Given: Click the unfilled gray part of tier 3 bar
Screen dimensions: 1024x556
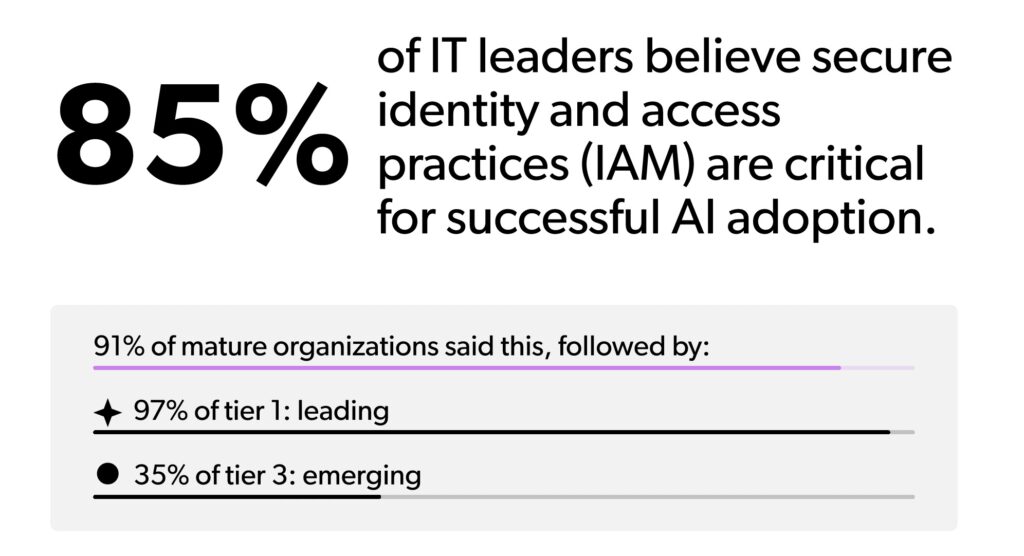Looking at the screenshot, I should pyautogui.click(x=646, y=495).
